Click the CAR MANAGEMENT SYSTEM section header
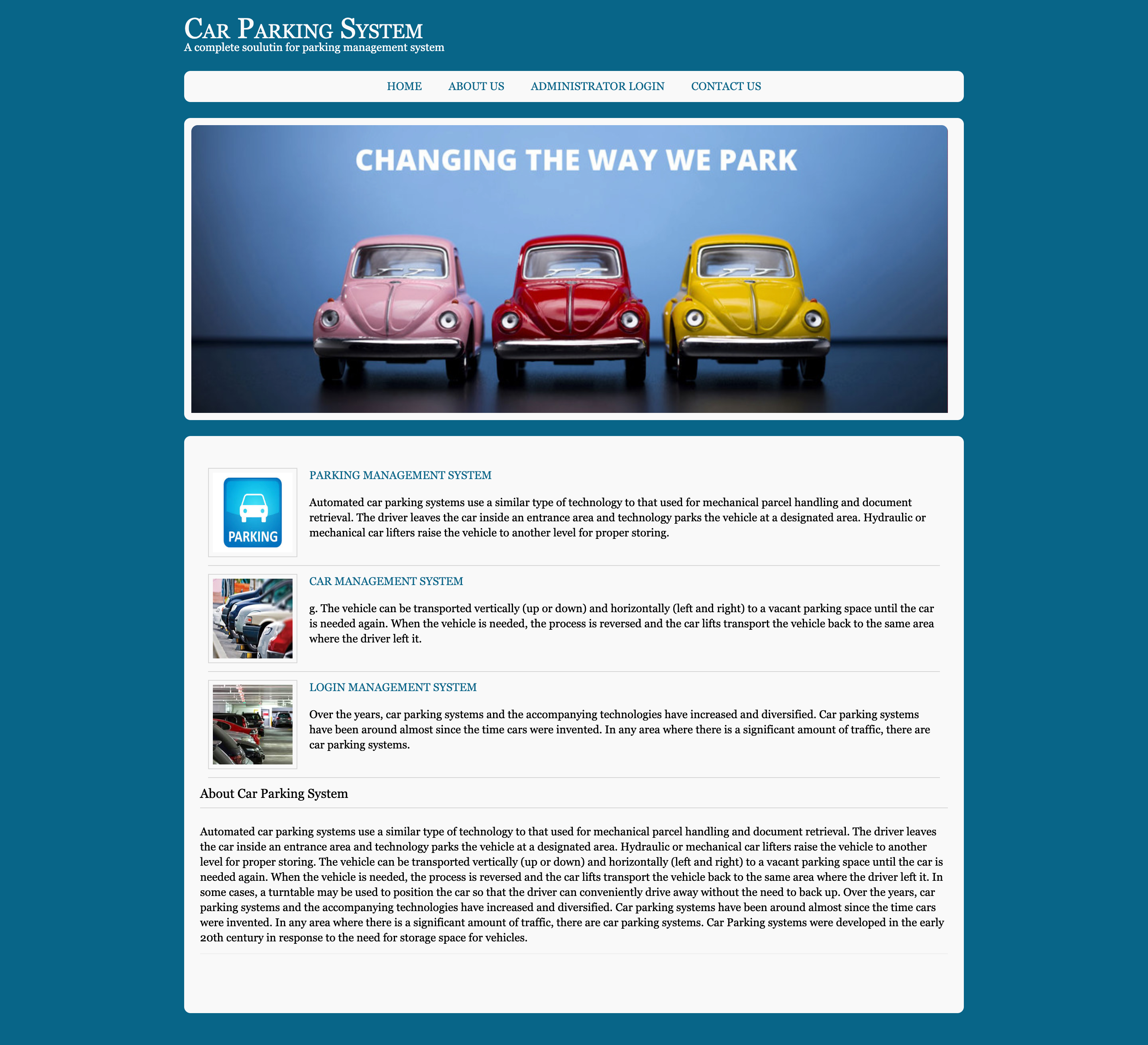 coord(386,581)
